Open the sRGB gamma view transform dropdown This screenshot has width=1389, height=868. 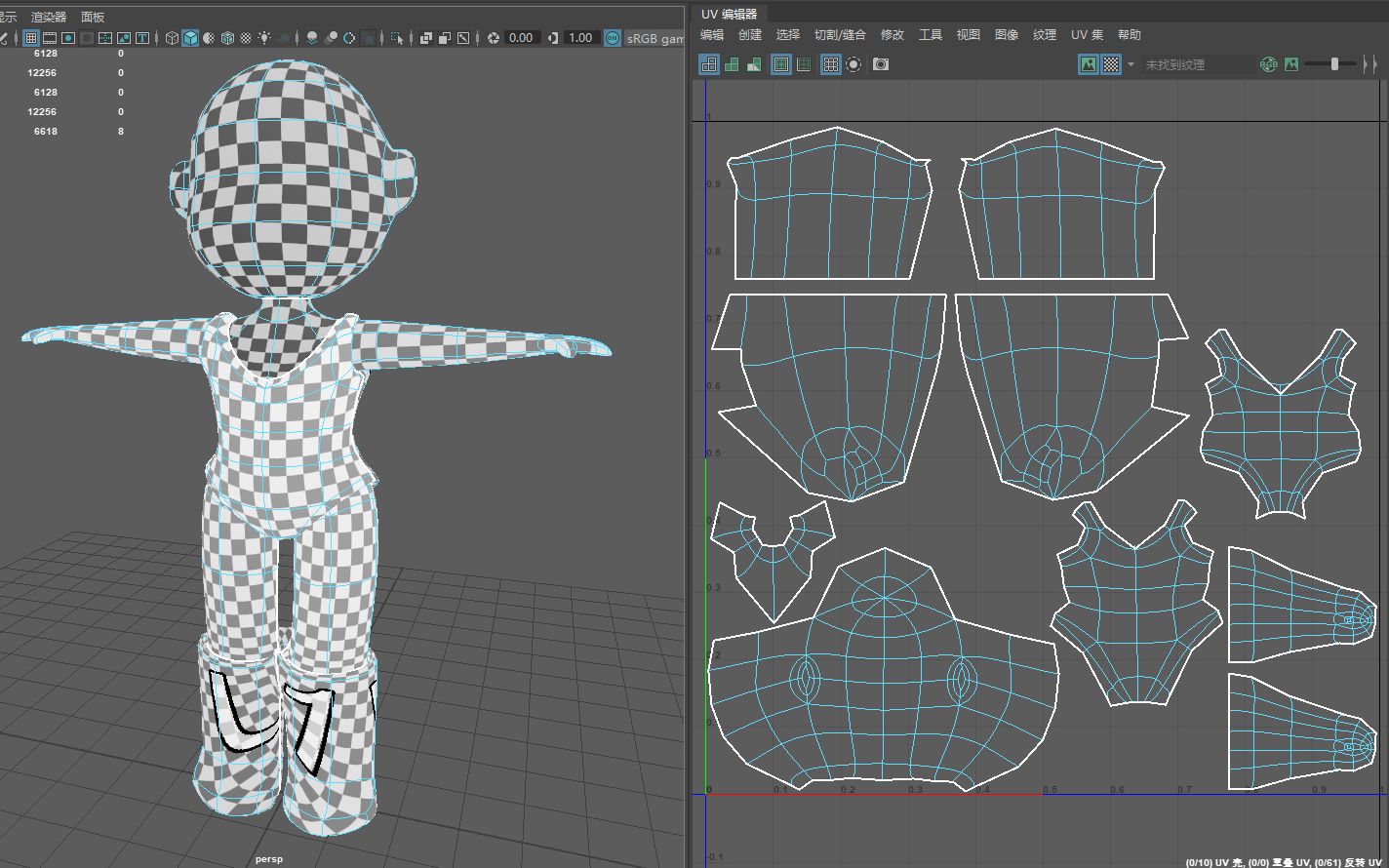click(x=655, y=38)
